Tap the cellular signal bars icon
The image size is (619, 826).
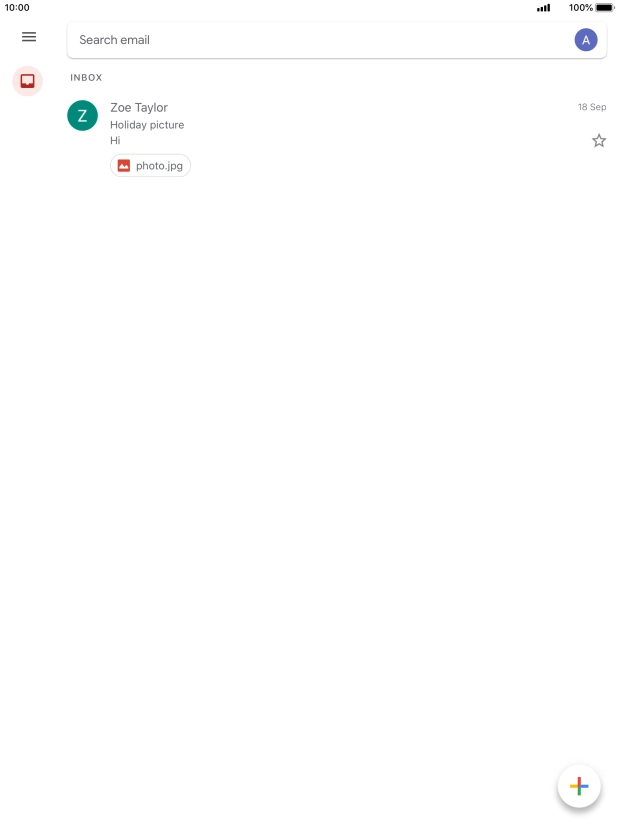coord(543,8)
